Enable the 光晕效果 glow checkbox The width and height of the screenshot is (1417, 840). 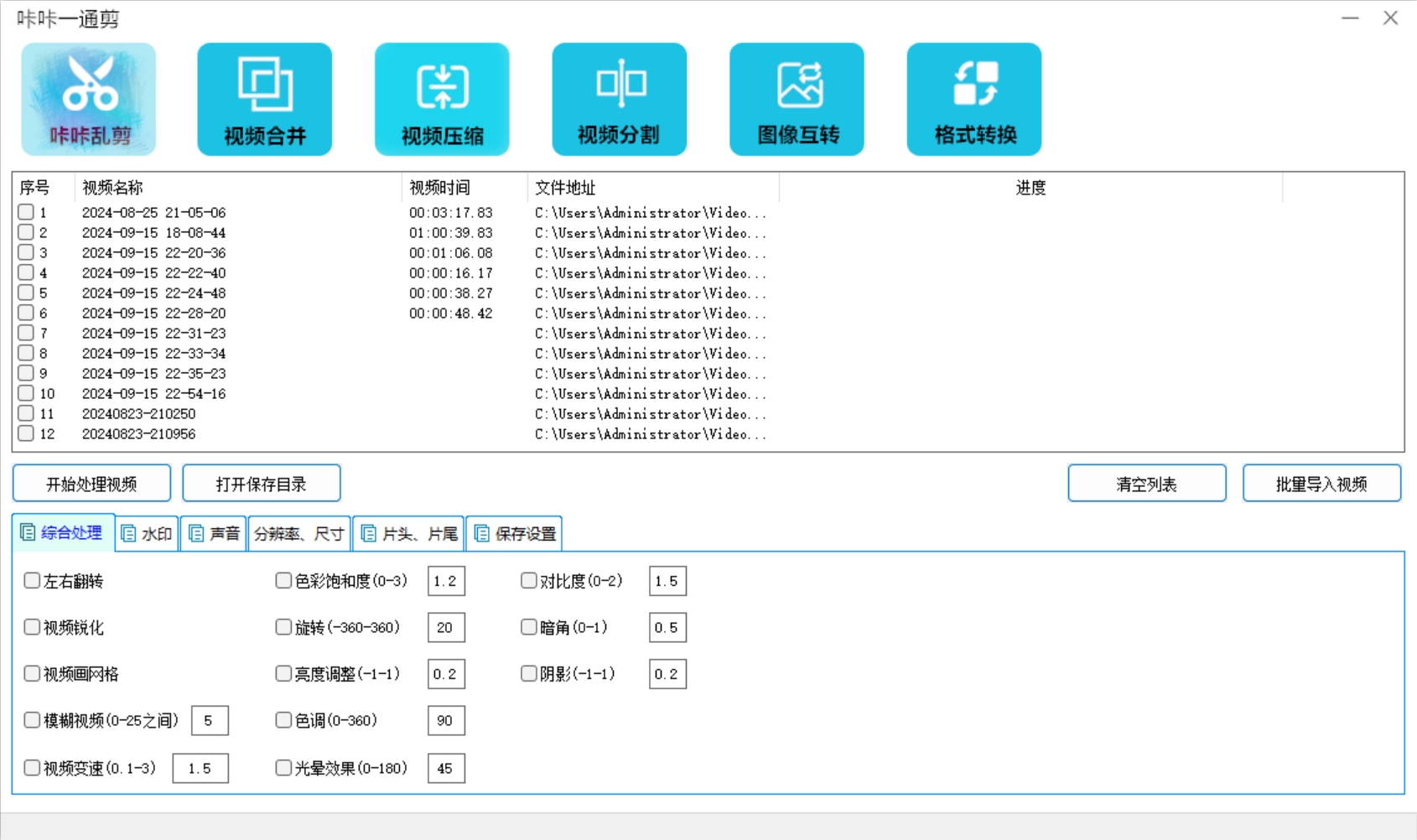(x=283, y=767)
